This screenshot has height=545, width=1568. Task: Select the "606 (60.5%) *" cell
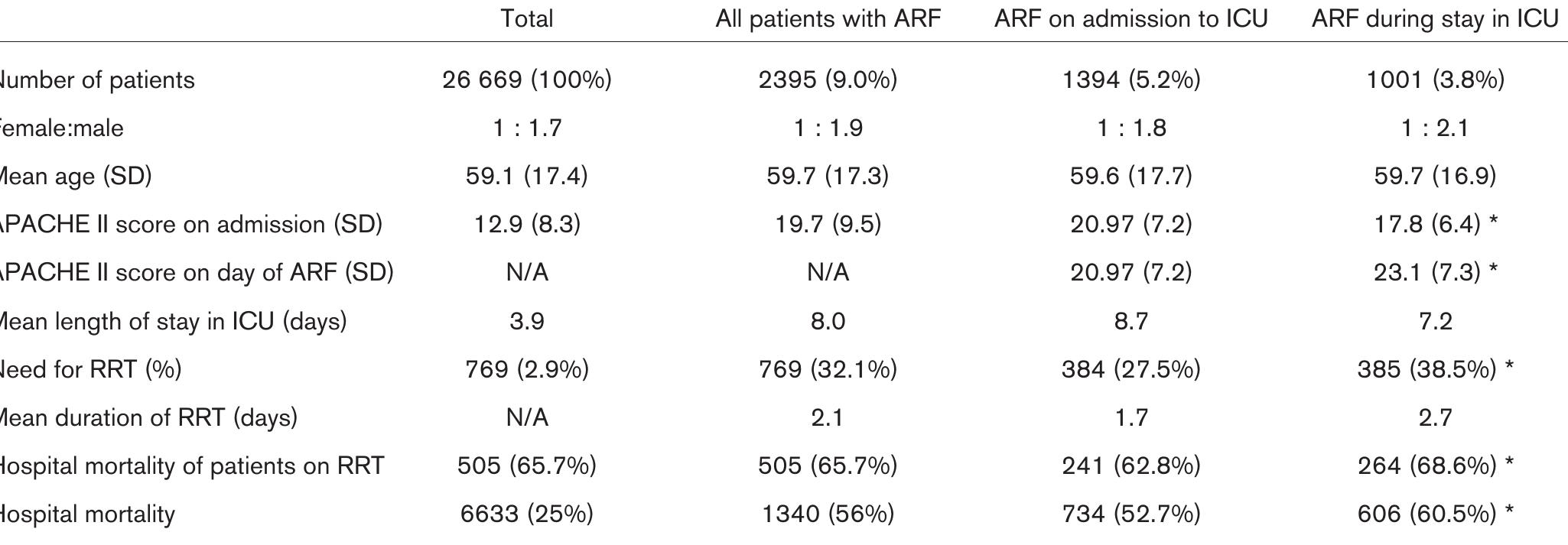tap(1435, 514)
